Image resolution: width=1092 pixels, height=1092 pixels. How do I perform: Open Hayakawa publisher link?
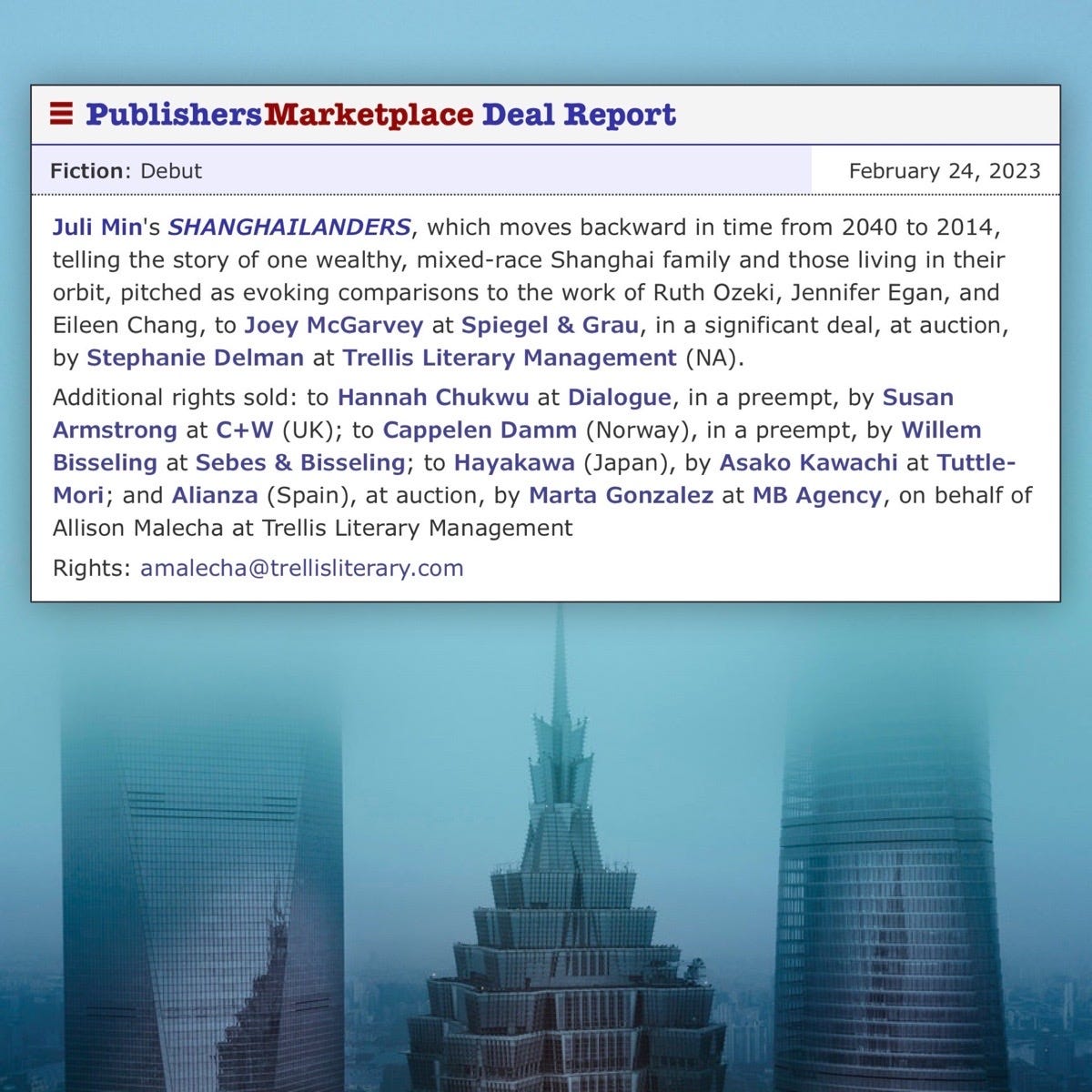click(x=514, y=462)
